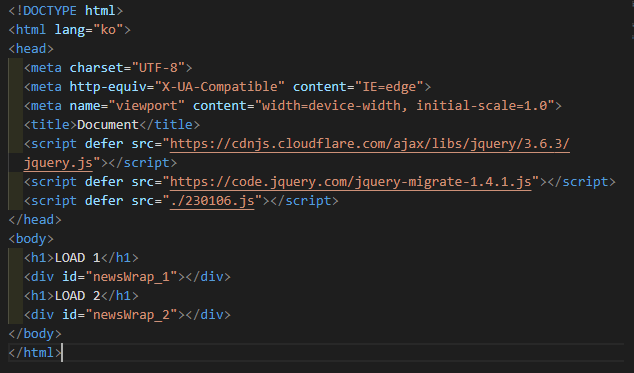Screen dimensions: 634x373
Task: Click the "IE=edge" content value
Action: click(389, 87)
